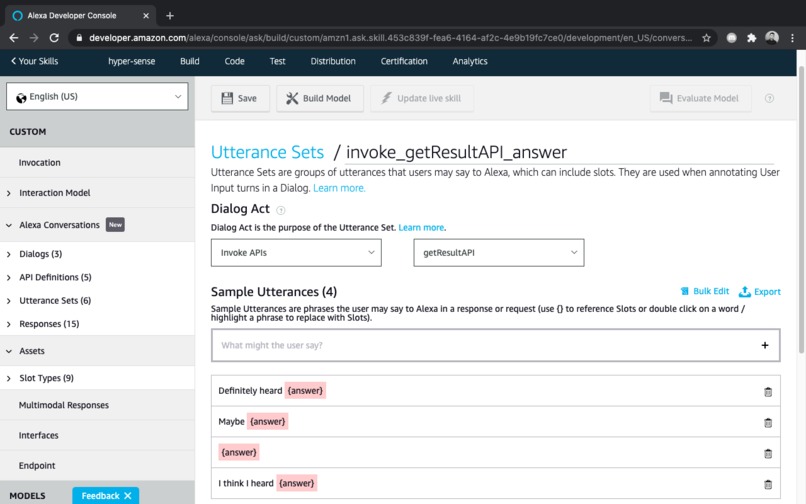Delete the 'Definitely heard {answer}' utterance
Screen dimensions: 806x504
(x=768, y=392)
